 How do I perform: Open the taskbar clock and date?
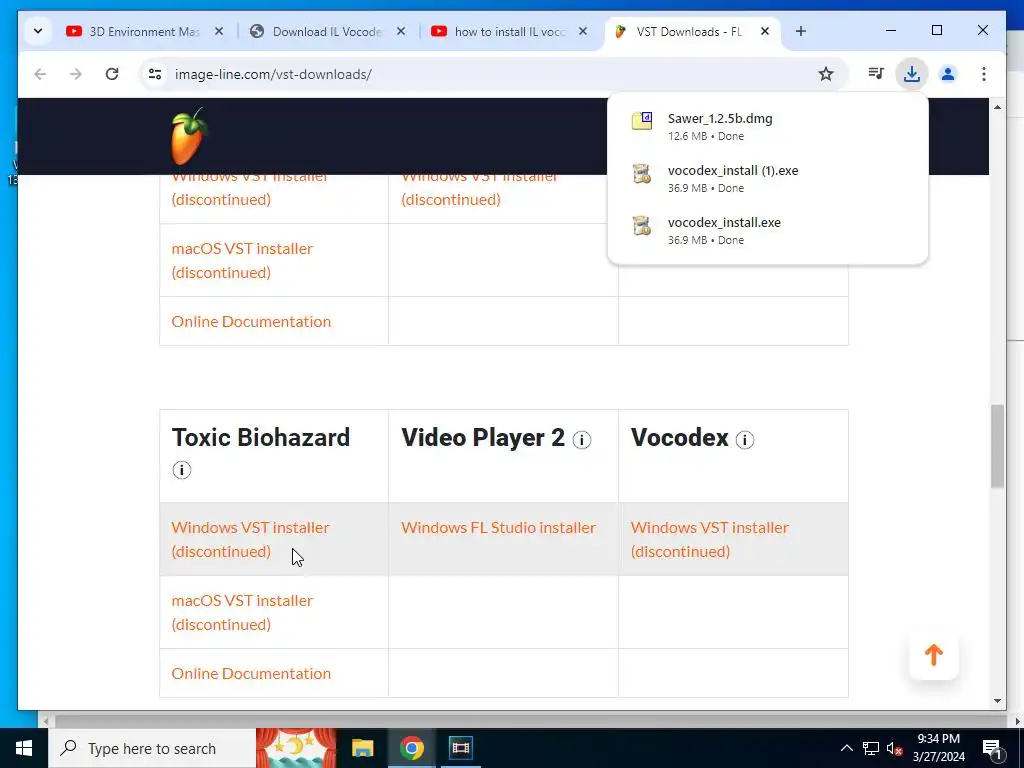click(938, 748)
